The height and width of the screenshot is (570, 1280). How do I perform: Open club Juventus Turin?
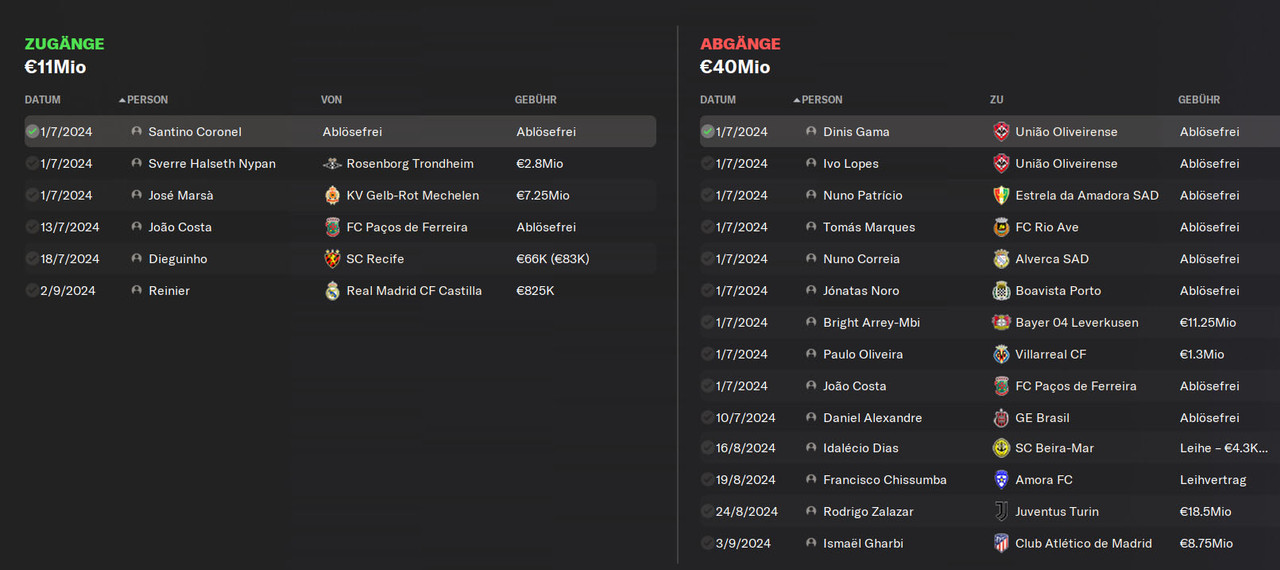click(x=1057, y=512)
